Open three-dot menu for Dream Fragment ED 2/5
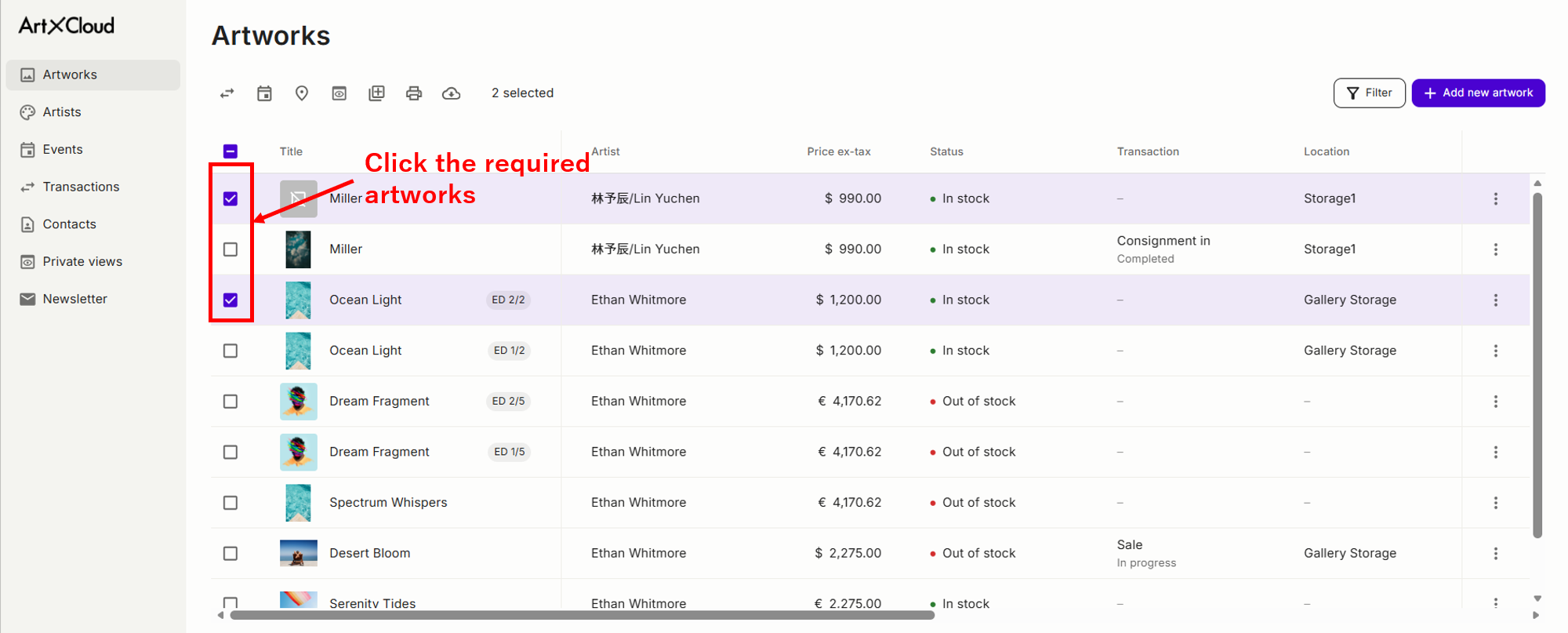Image resolution: width=1568 pixels, height=633 pixels. (1496, 402)
